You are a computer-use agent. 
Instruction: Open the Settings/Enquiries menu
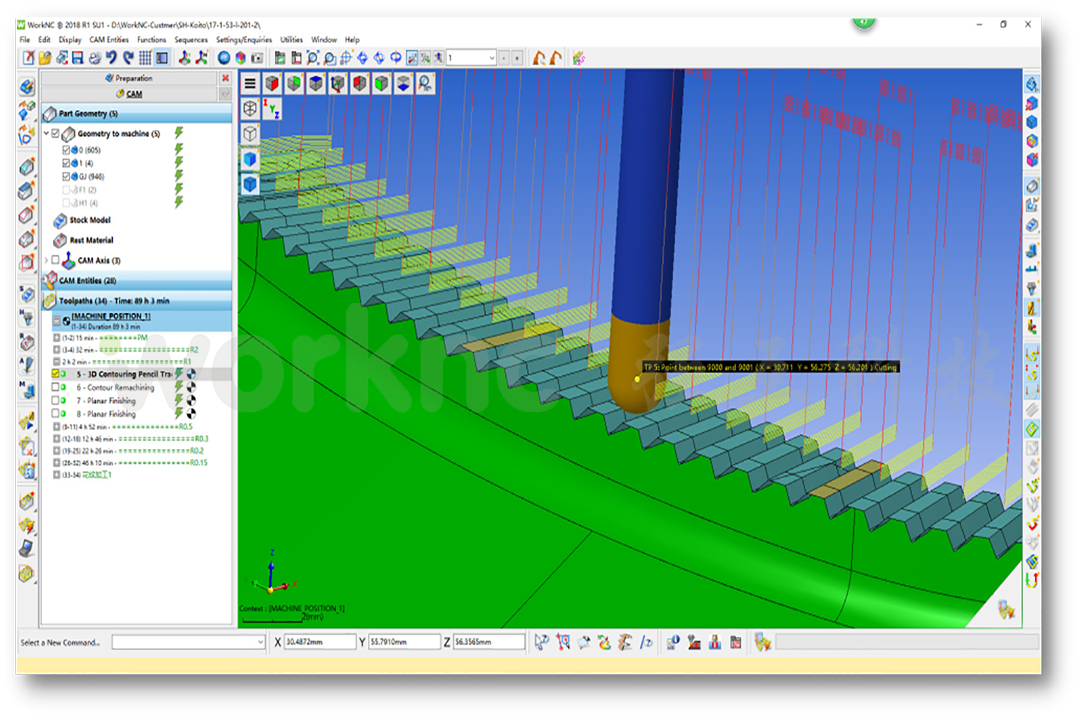pyautogui.click(x=244, y=40)
